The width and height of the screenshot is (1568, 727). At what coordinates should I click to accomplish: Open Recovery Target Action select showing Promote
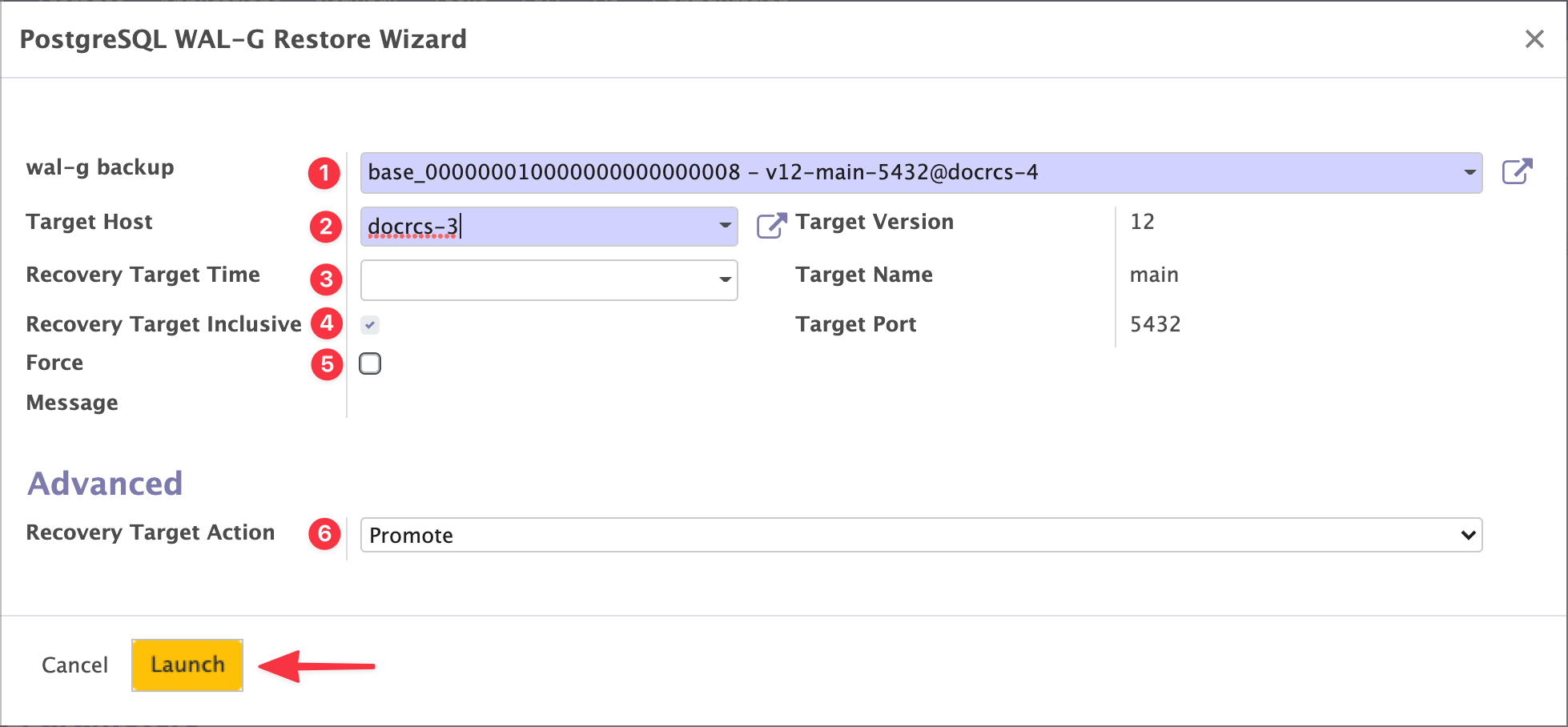pyautogui.click(x=921, y=535)
